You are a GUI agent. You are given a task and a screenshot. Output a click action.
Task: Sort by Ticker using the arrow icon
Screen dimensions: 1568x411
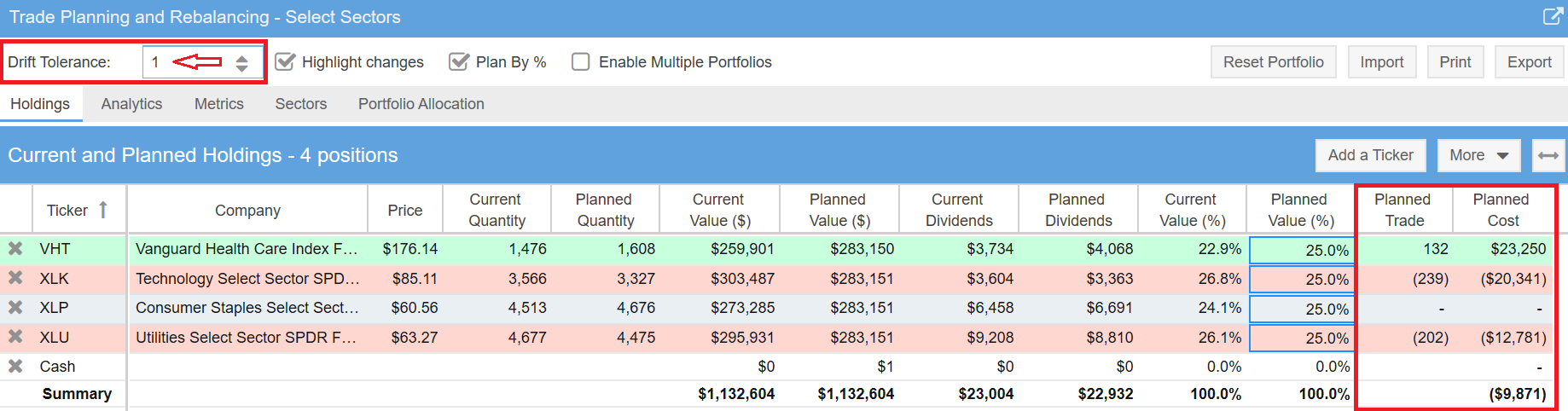(x=103, y=210)
